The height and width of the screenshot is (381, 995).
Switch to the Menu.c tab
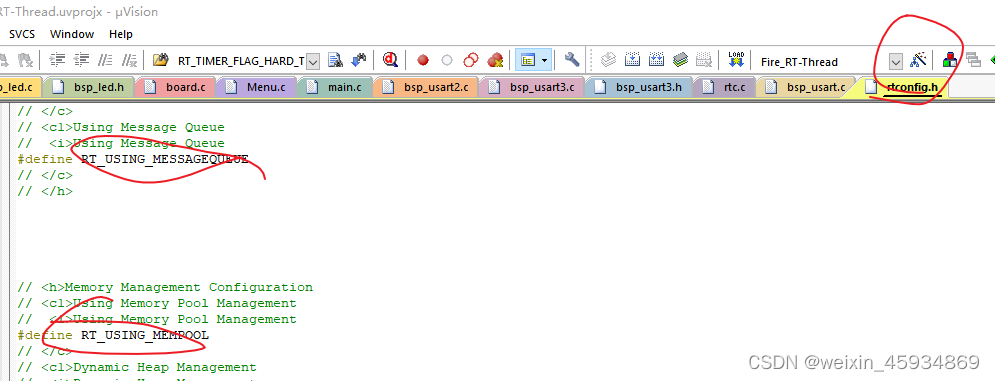pyautogui.click(x=257, y=87)
